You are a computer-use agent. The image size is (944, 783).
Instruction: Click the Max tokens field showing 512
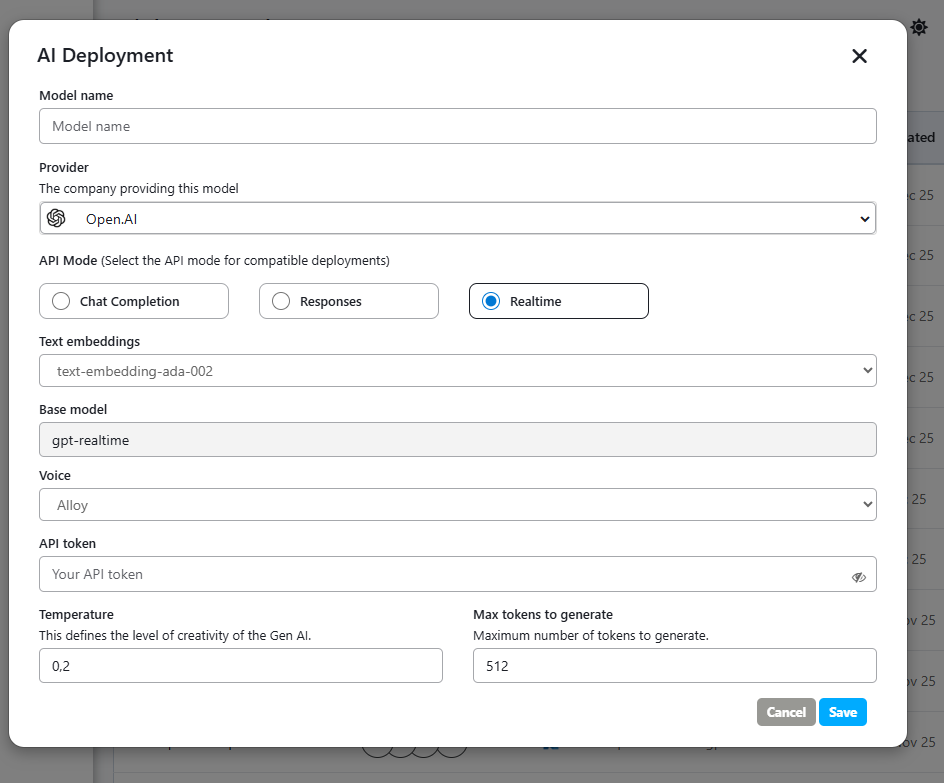pos(675,666)
